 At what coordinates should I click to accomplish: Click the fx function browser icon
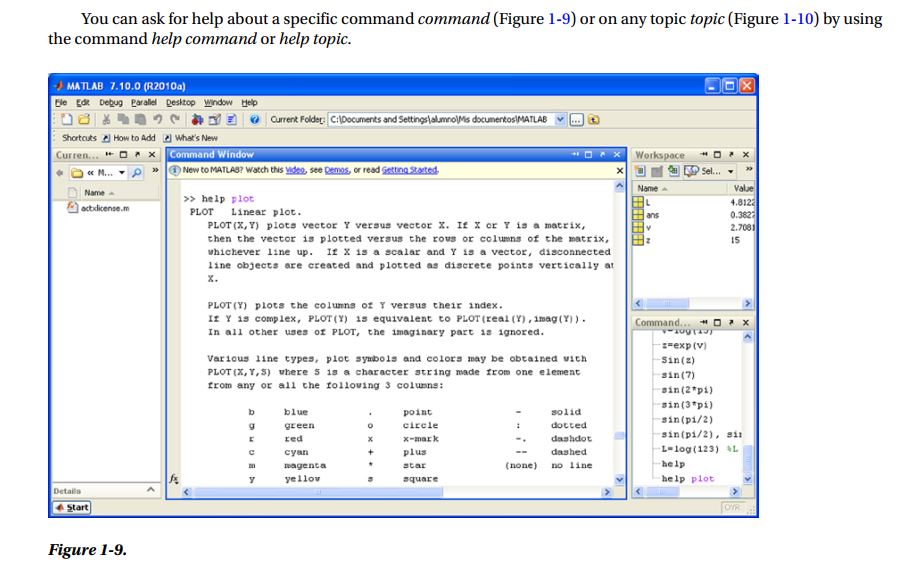174,479
